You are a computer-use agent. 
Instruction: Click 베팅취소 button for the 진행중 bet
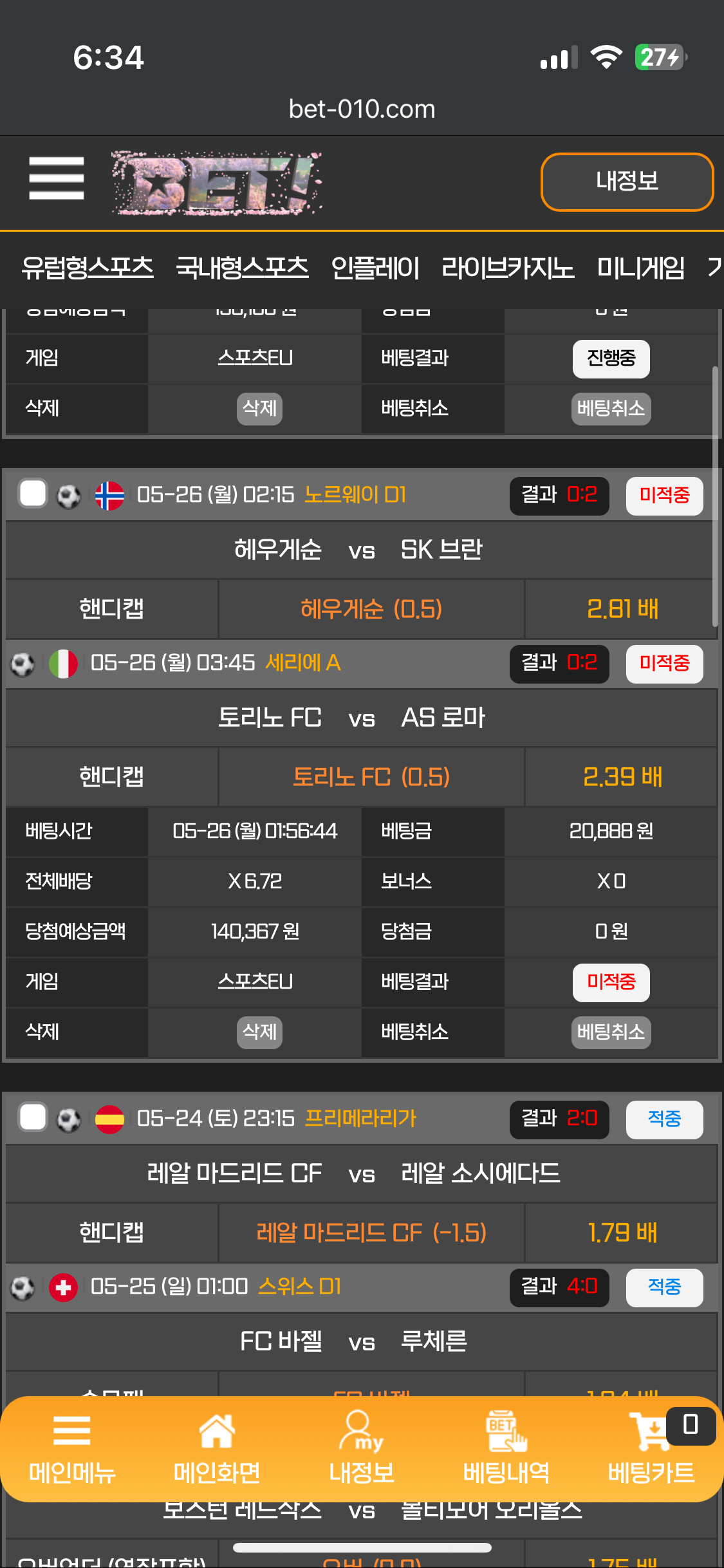pos(611,409)
